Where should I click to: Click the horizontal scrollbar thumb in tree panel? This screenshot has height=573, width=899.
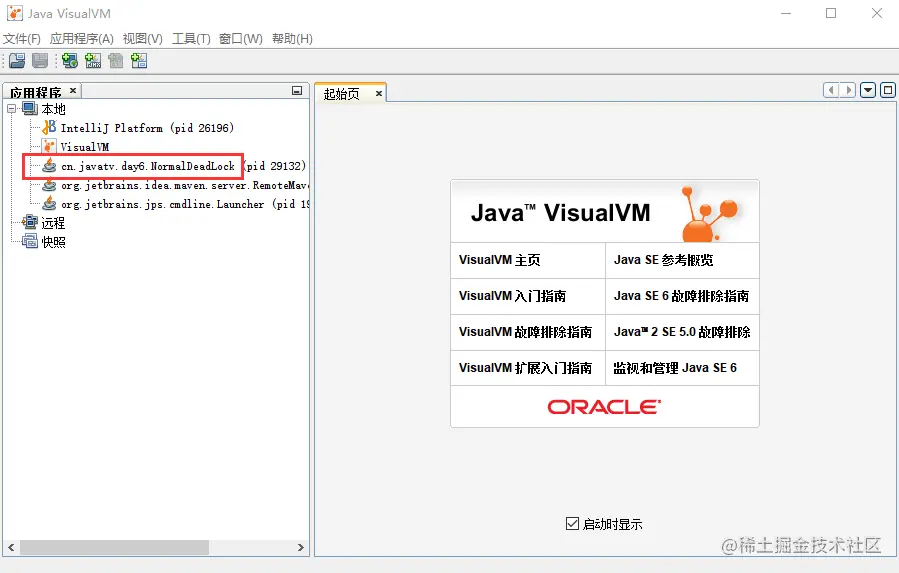click(115, 547)
